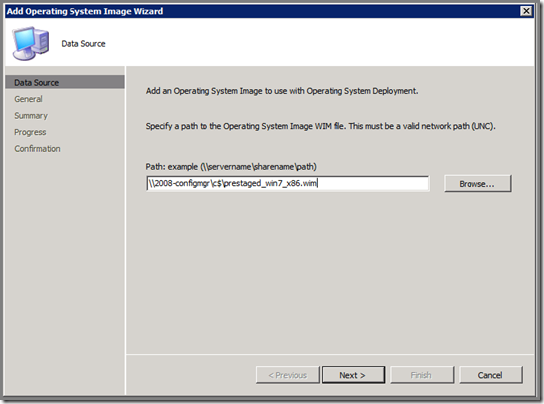This screenshot has width=544, height=404.
Task: Click the 'Data Source' header title text
Action: click(83, 44)
